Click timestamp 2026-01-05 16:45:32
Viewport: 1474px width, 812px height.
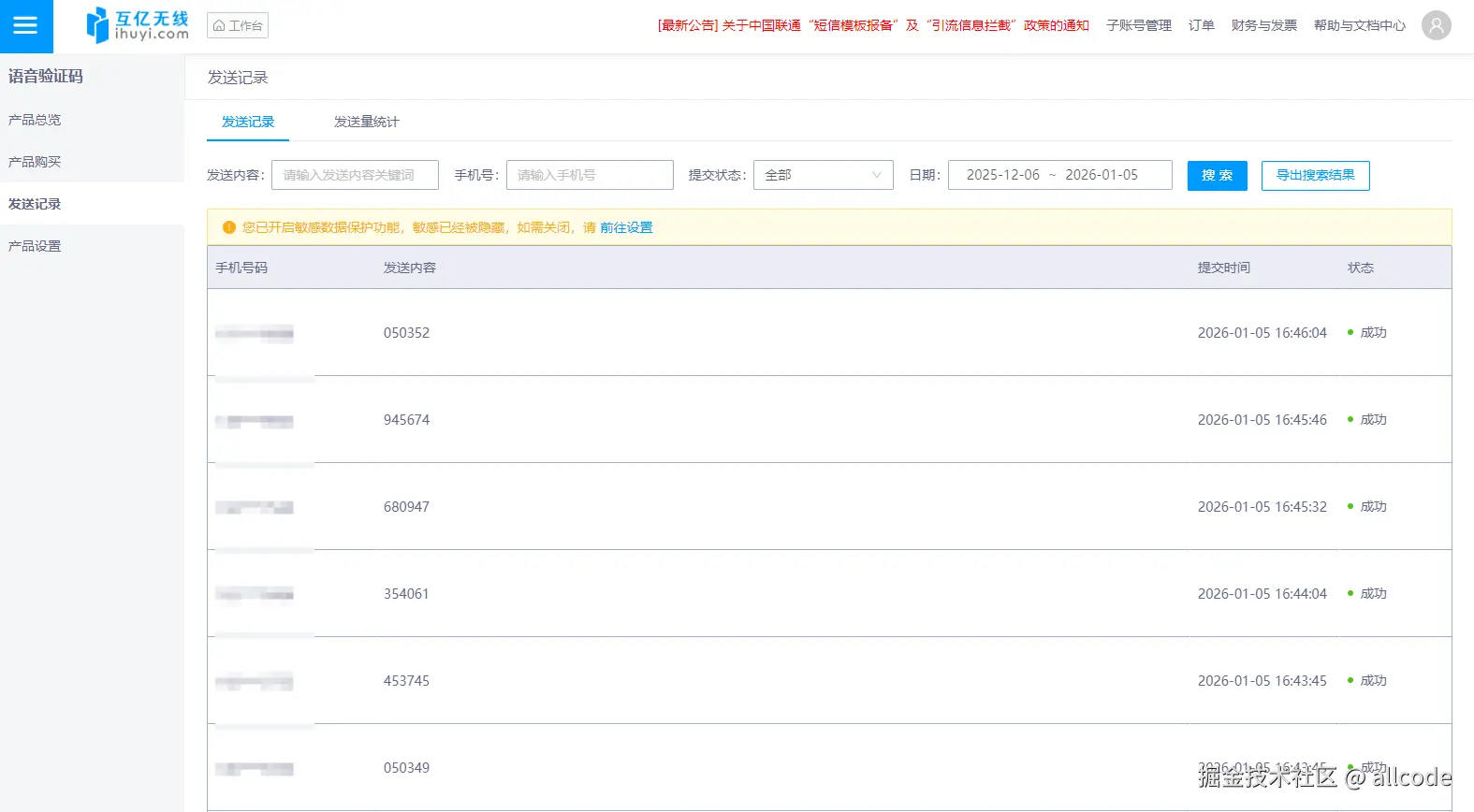pos(1262,507)
